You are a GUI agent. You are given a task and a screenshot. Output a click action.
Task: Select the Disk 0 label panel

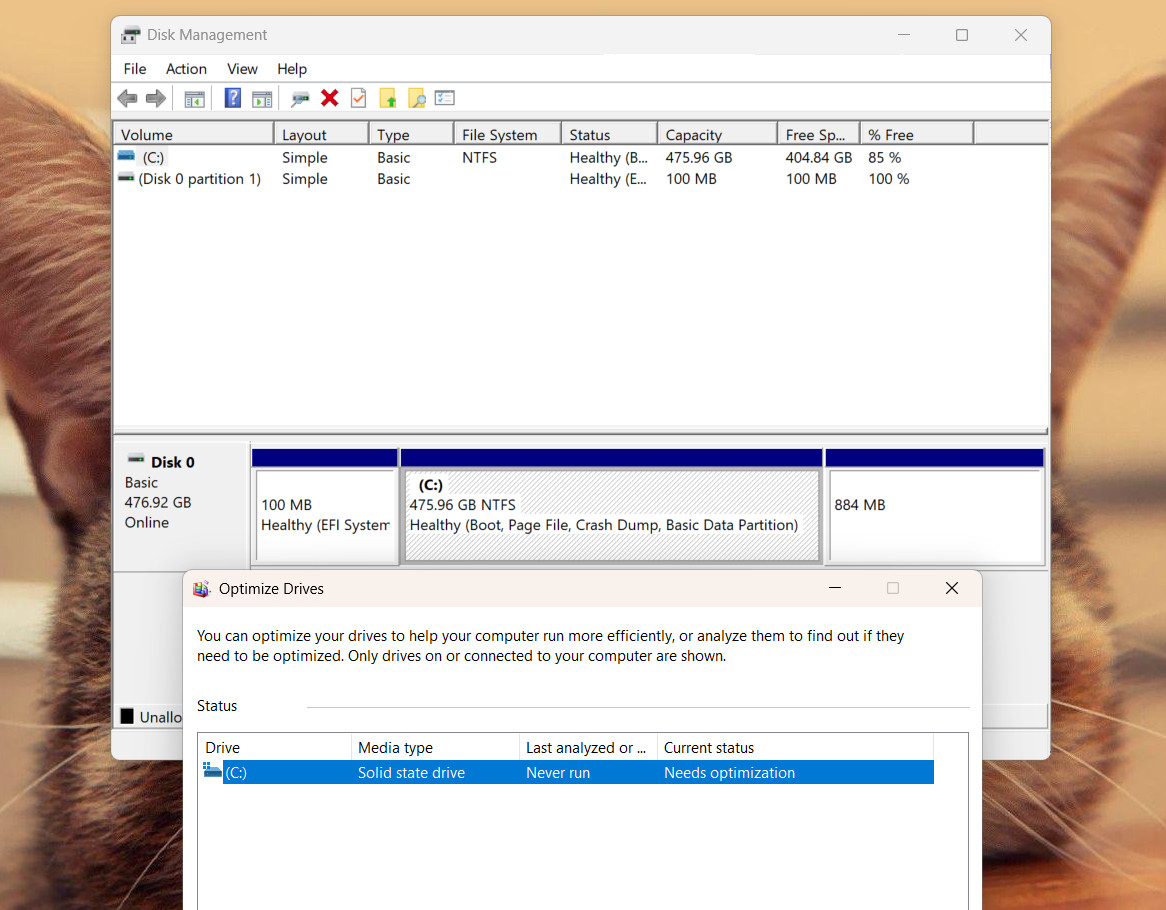click(181, 506)
